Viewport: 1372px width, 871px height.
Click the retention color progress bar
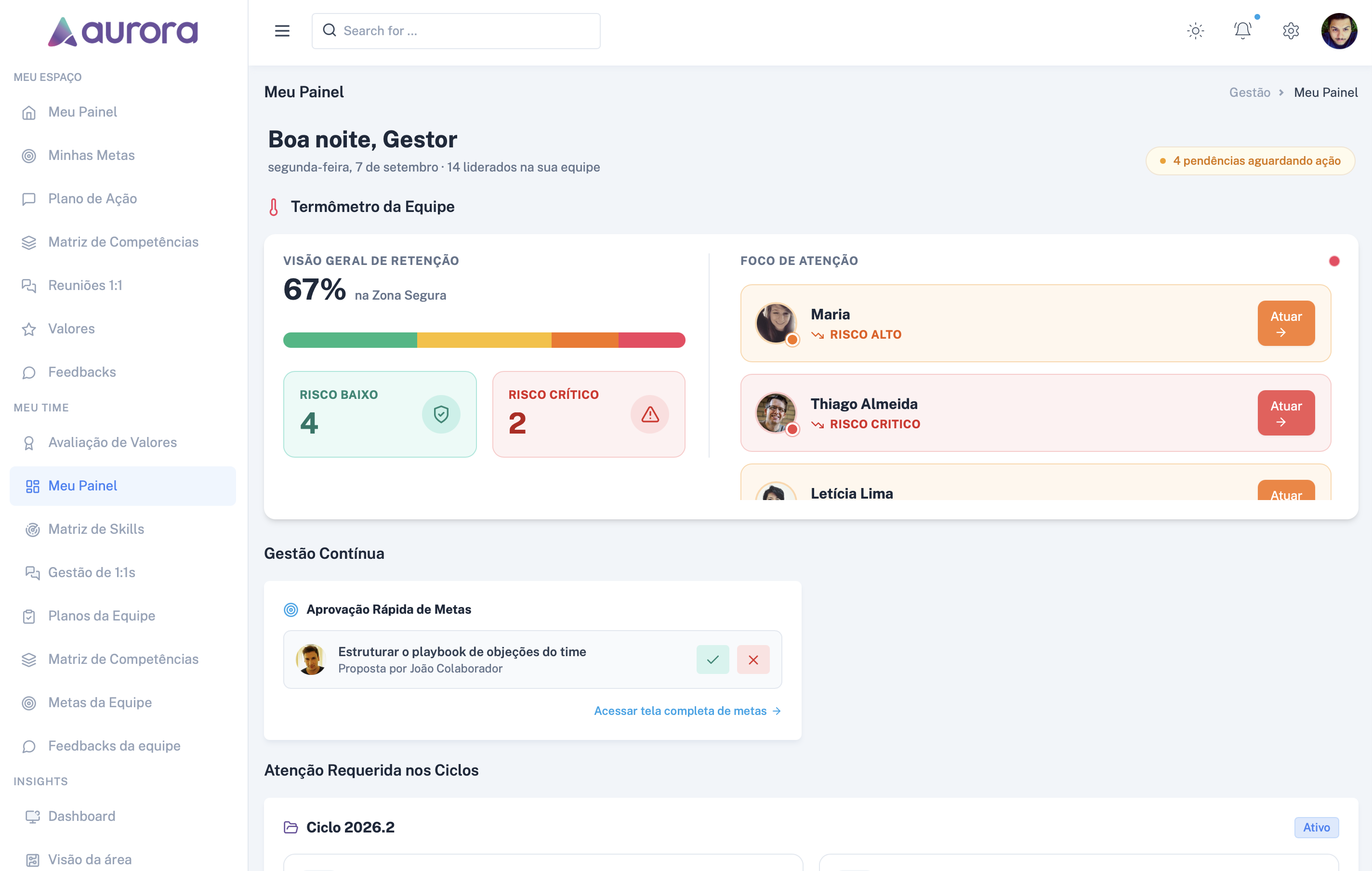point(484,340)
